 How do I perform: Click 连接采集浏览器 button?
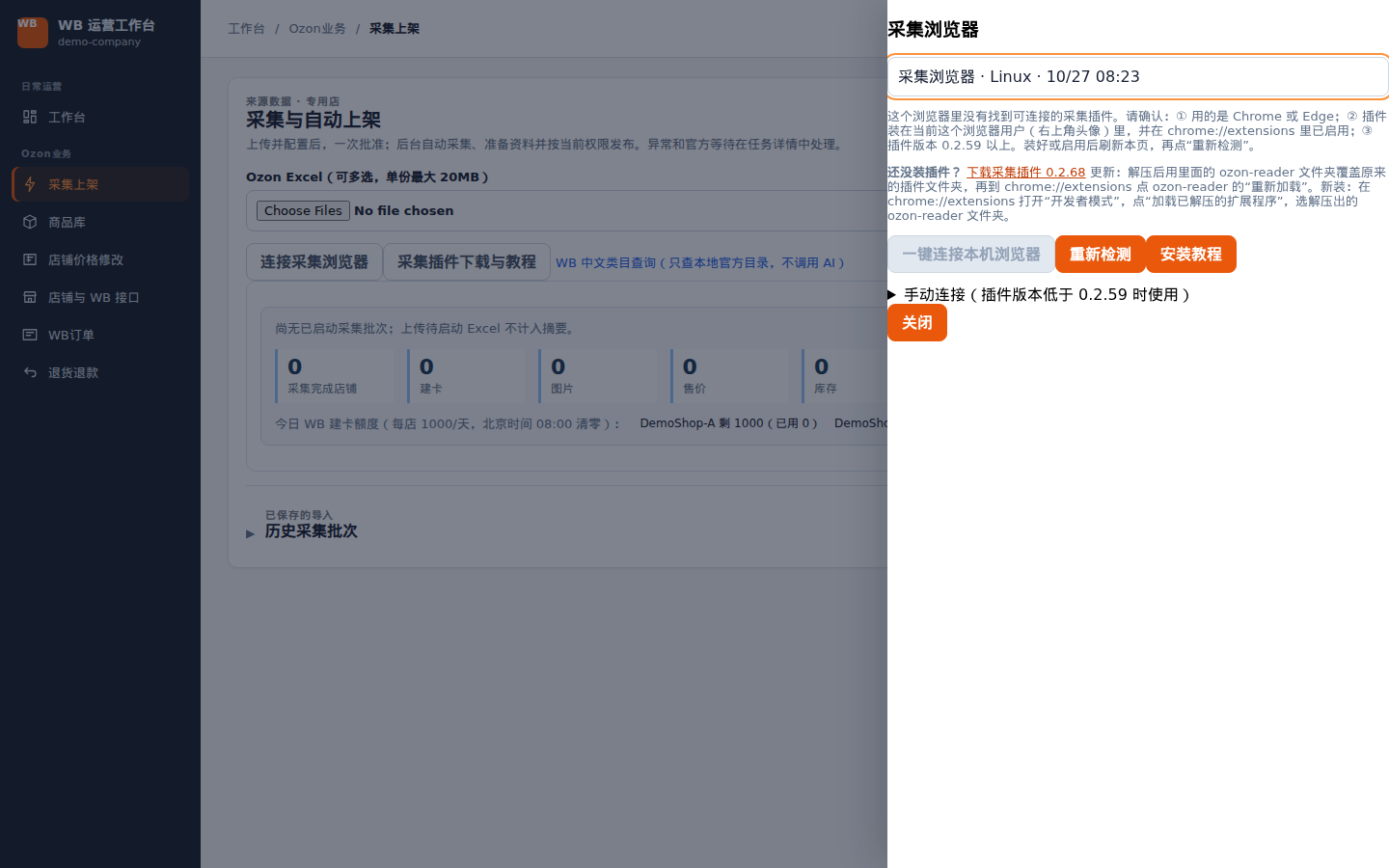(314, 262)
